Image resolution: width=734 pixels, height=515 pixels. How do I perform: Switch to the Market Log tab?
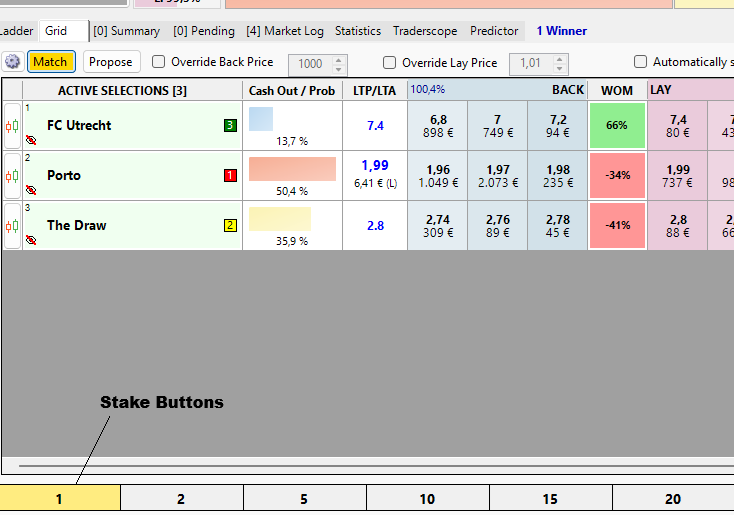(x=285, y=31)
